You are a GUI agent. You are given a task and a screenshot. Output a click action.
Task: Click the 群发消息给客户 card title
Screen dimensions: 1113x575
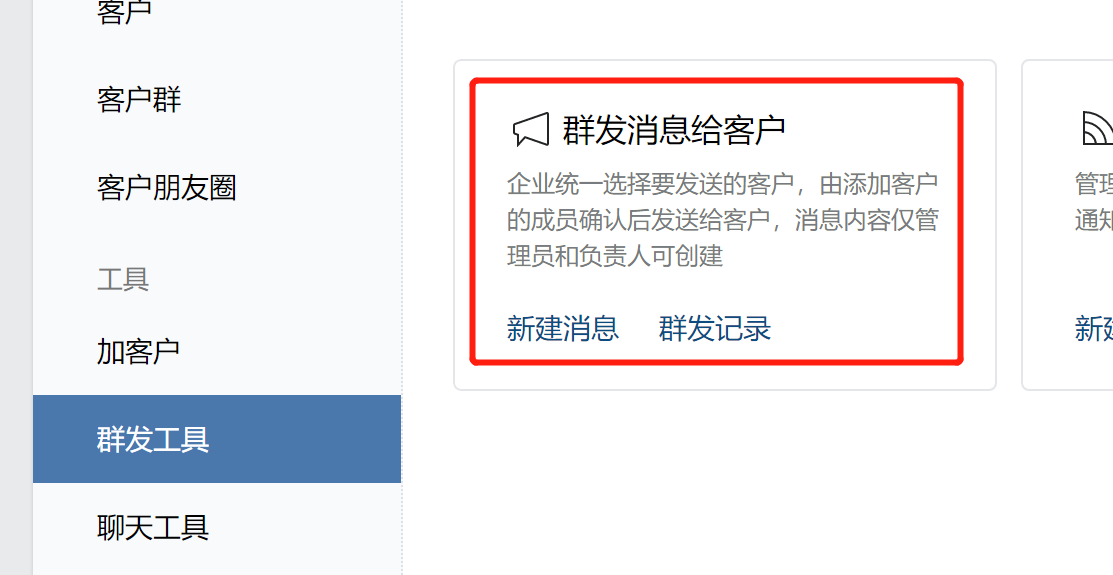pyautogui.click(x=674, y=130)
